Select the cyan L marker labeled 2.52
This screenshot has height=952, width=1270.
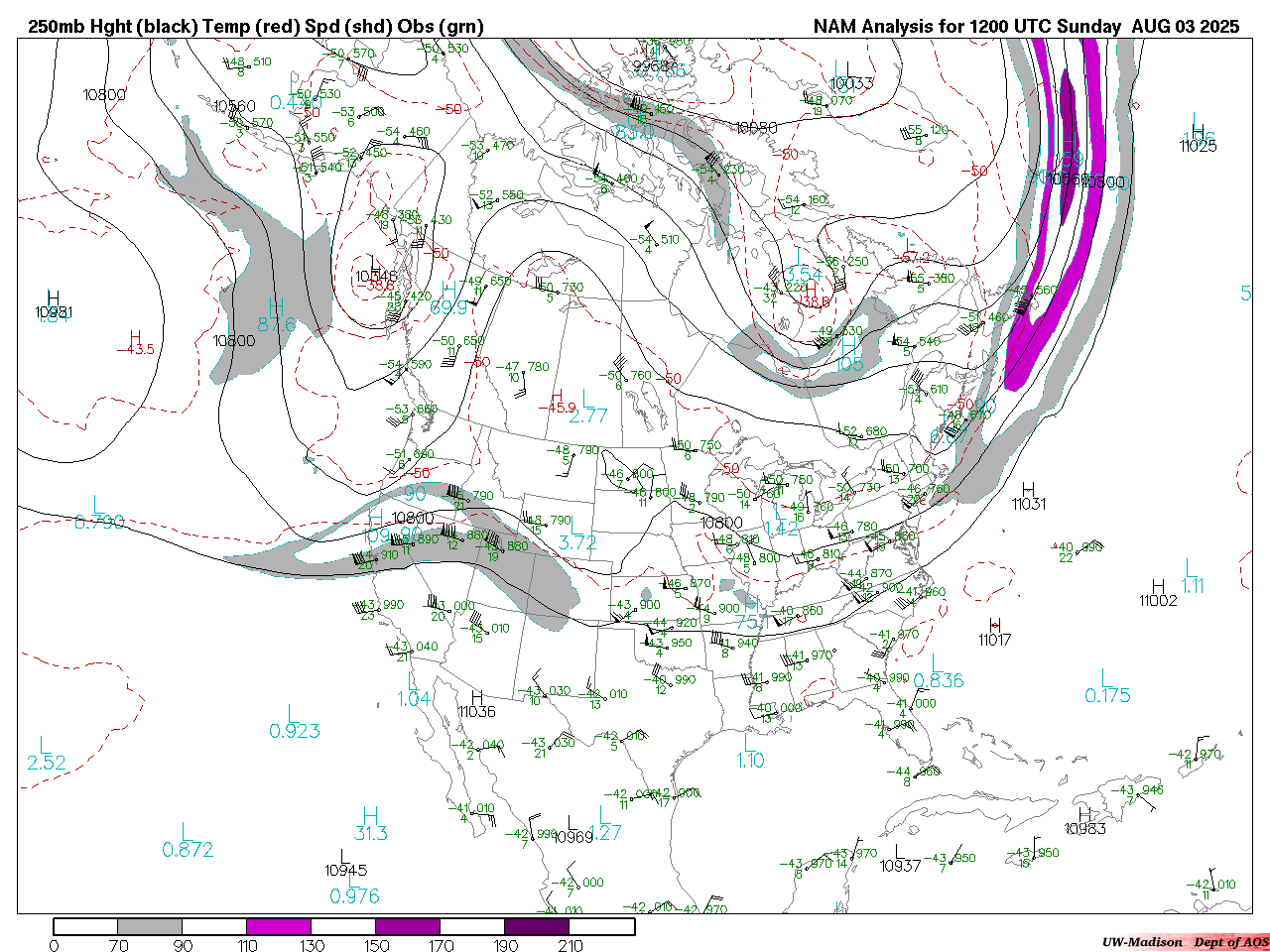coord(44,744)
